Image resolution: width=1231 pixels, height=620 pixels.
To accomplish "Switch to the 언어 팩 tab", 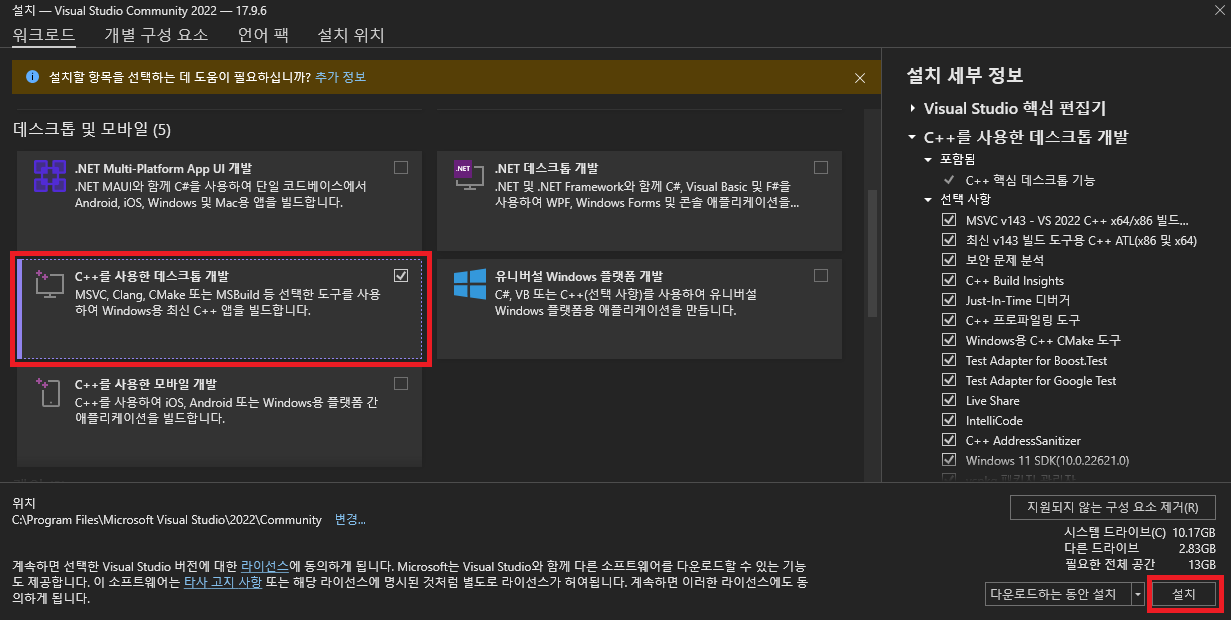I will 263,35.
